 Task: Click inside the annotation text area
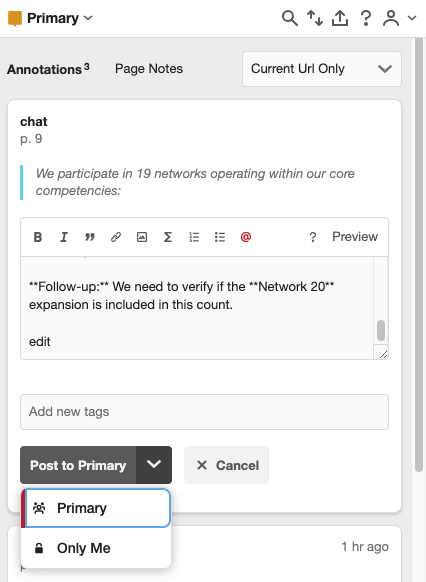[197, 308]
